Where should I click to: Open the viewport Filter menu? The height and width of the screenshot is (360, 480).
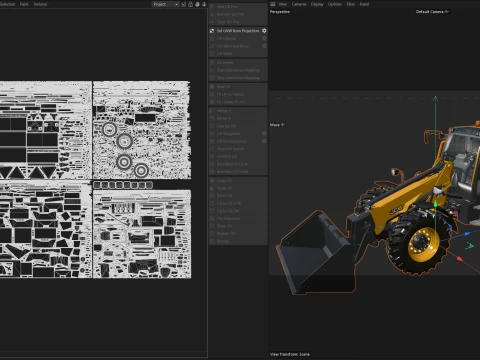point(351,4)
